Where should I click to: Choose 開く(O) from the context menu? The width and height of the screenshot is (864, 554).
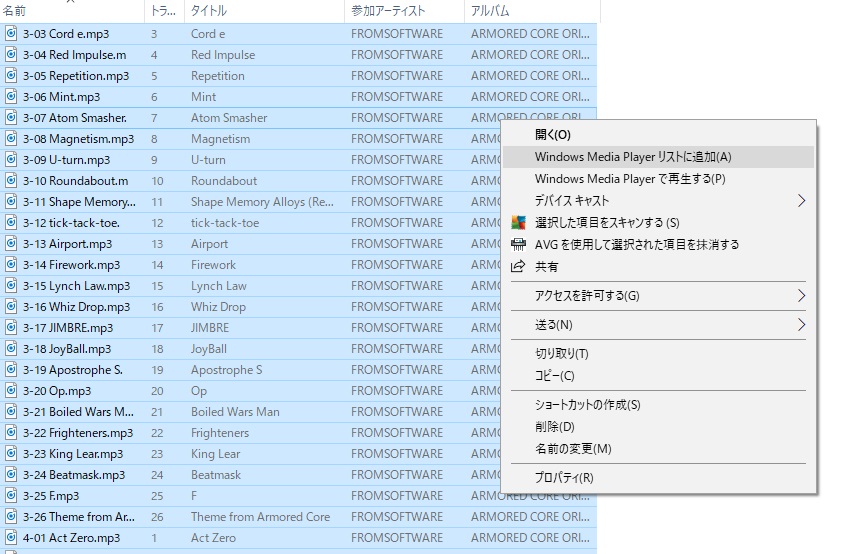[x=658, y=135]
